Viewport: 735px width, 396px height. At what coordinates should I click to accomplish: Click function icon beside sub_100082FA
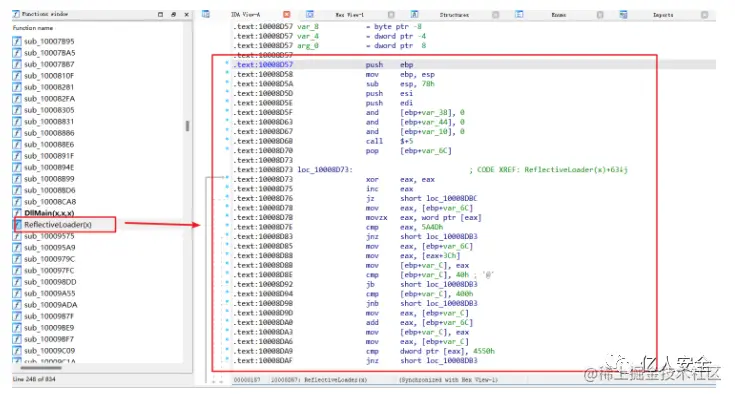click(x=17, y=98)
